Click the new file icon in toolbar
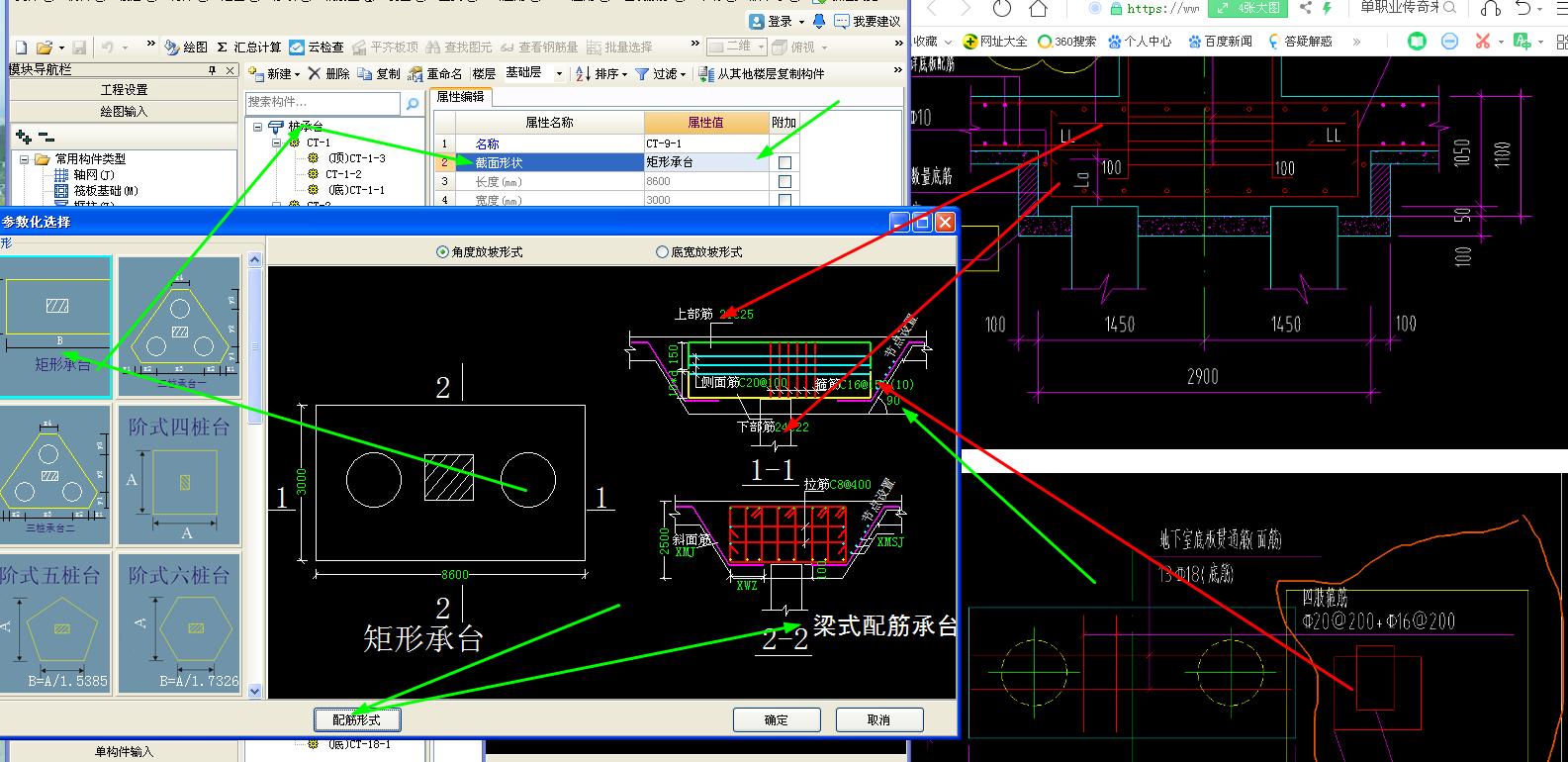The width and height of the screenshot is (1568, 762). coord(22,47)
